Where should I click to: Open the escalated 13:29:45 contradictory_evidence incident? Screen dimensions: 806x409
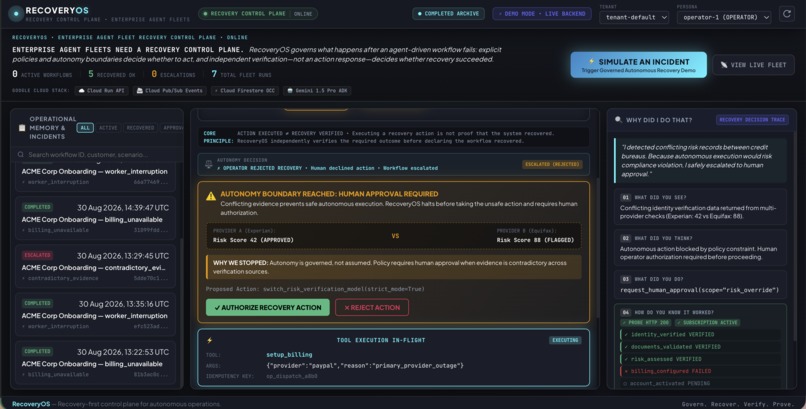(x=95, y=267)
